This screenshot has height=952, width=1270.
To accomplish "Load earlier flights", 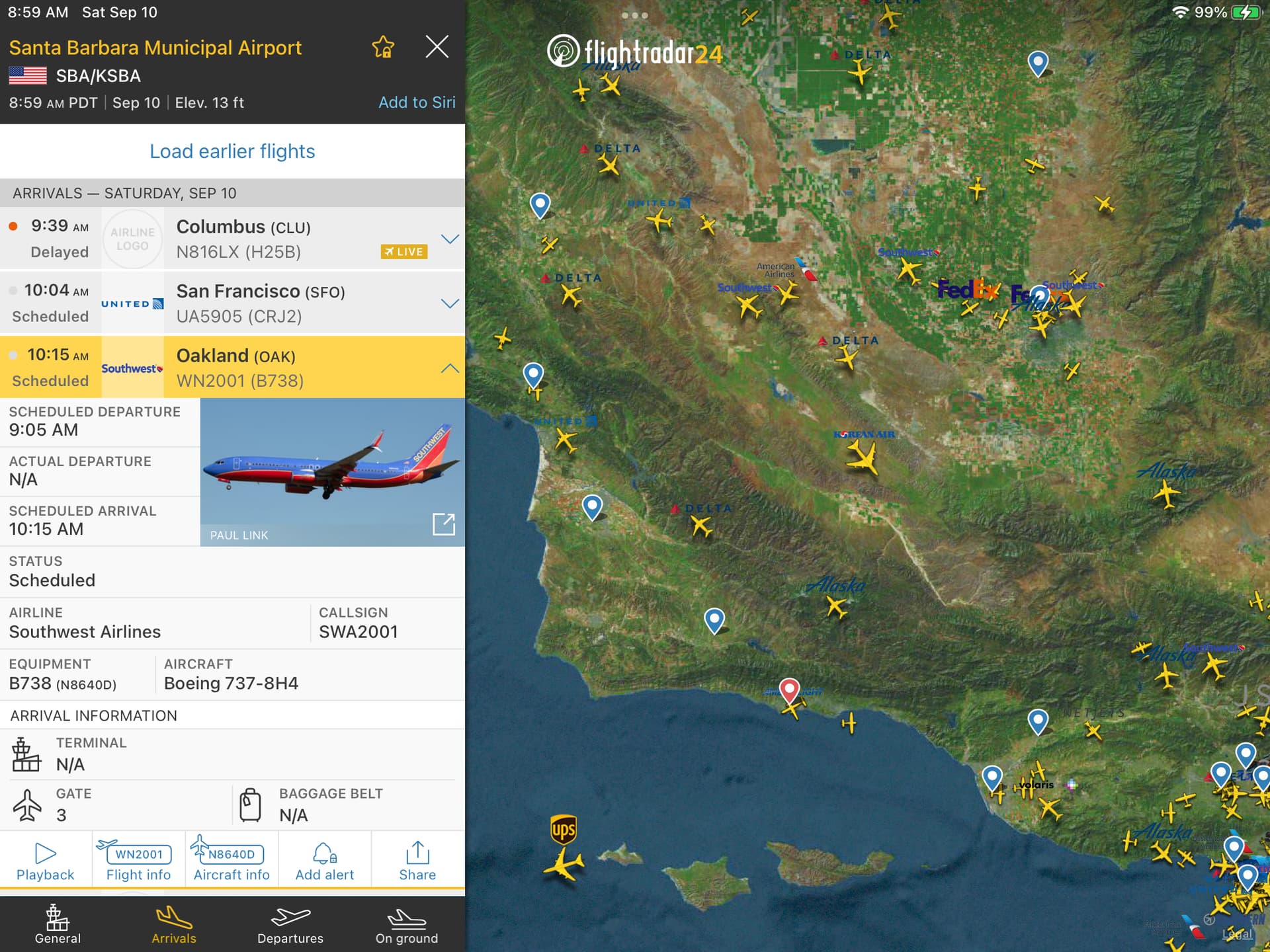I will (232, 151).
